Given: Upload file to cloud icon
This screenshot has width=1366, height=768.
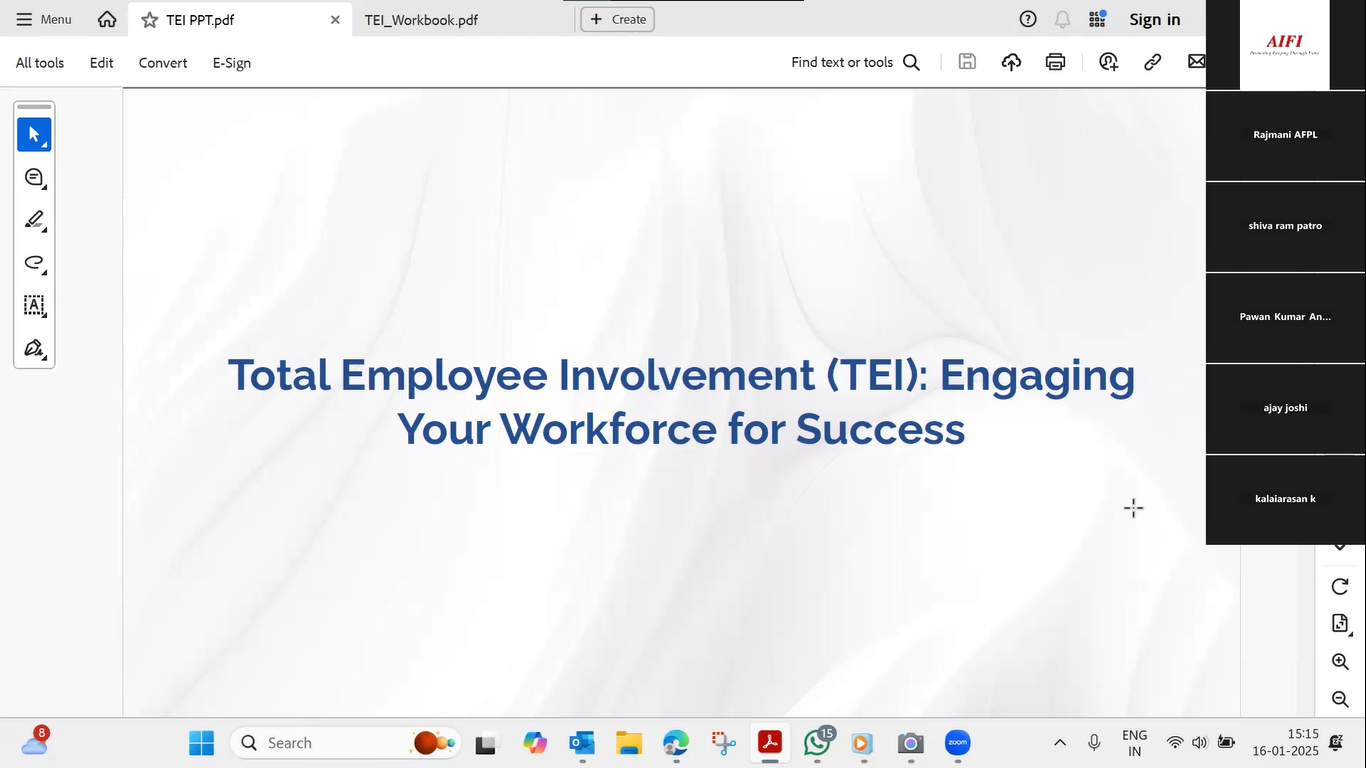Looking at the screenshot, I should click(1011, 62).
